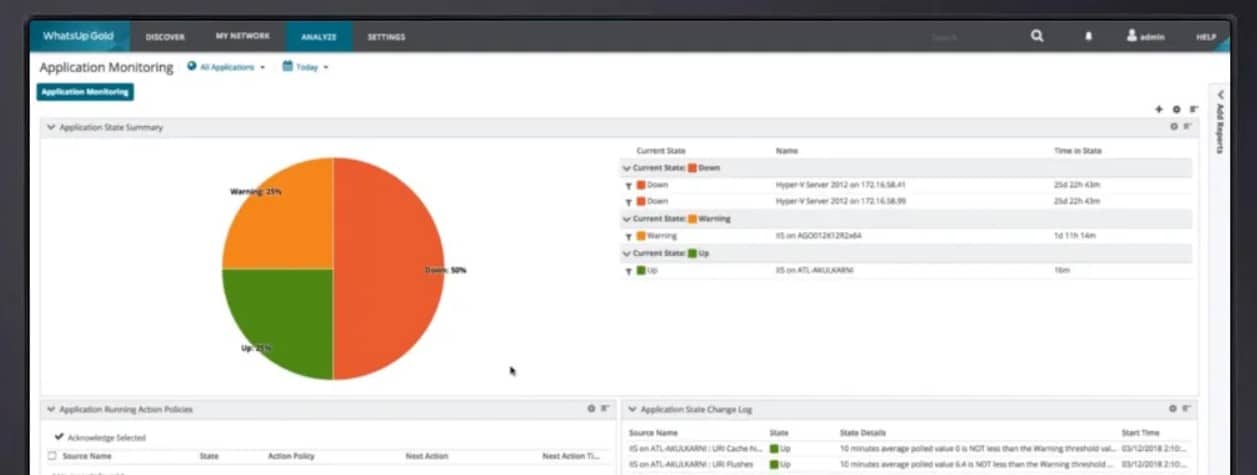This screenshot has width=1257, height=475.
Task: Open dashboard settings gear near Add Reports
Action: click(x=1176, y=109)
